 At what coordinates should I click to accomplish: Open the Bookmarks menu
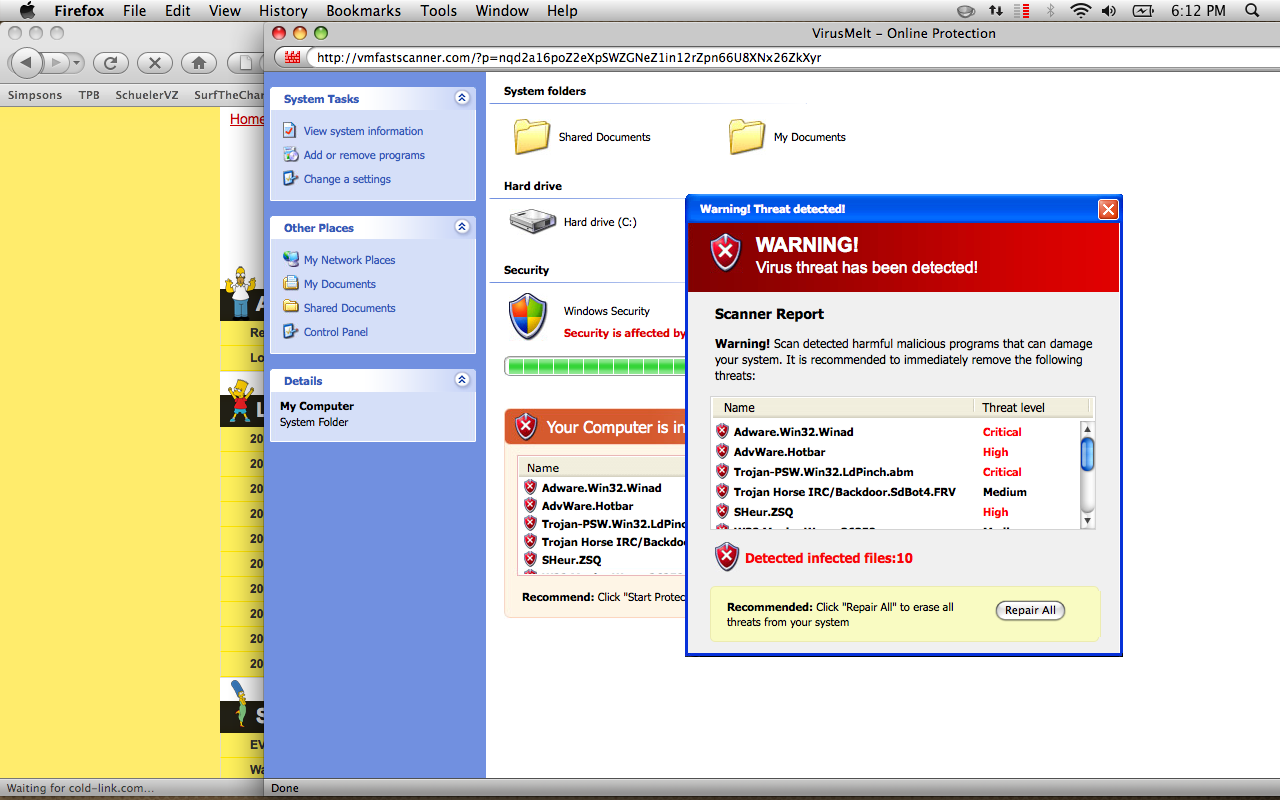[363, 11]
